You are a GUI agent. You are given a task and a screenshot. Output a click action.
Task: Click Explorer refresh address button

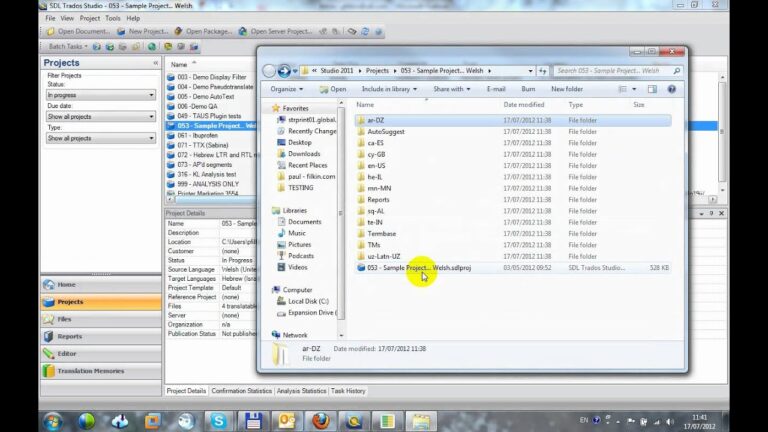tap(543, 71)
